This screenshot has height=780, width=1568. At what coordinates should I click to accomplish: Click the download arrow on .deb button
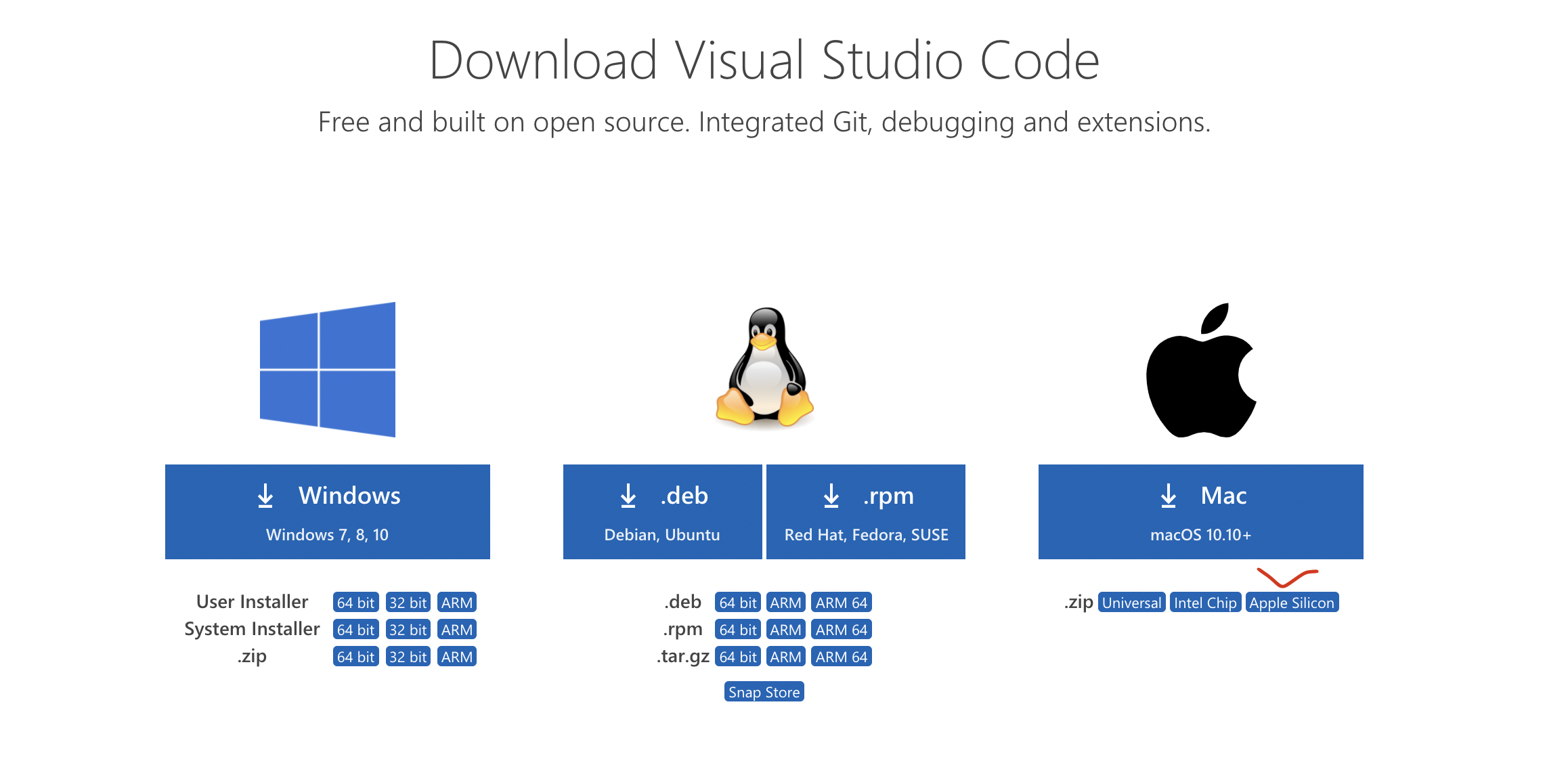628,496
